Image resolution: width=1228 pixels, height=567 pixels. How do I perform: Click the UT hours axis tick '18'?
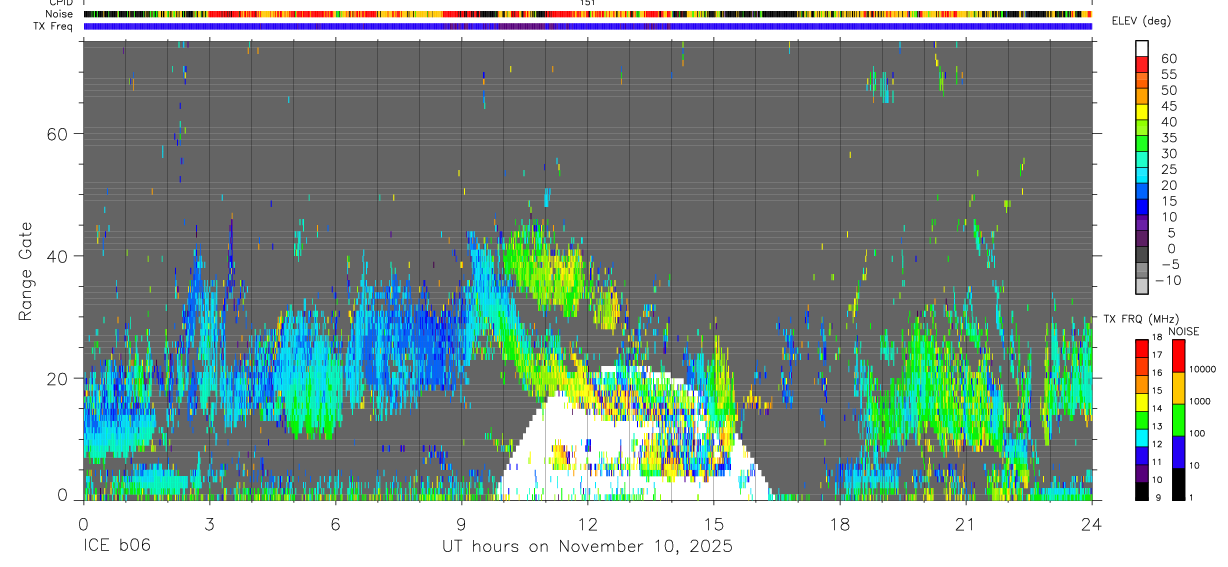[840, 524]
